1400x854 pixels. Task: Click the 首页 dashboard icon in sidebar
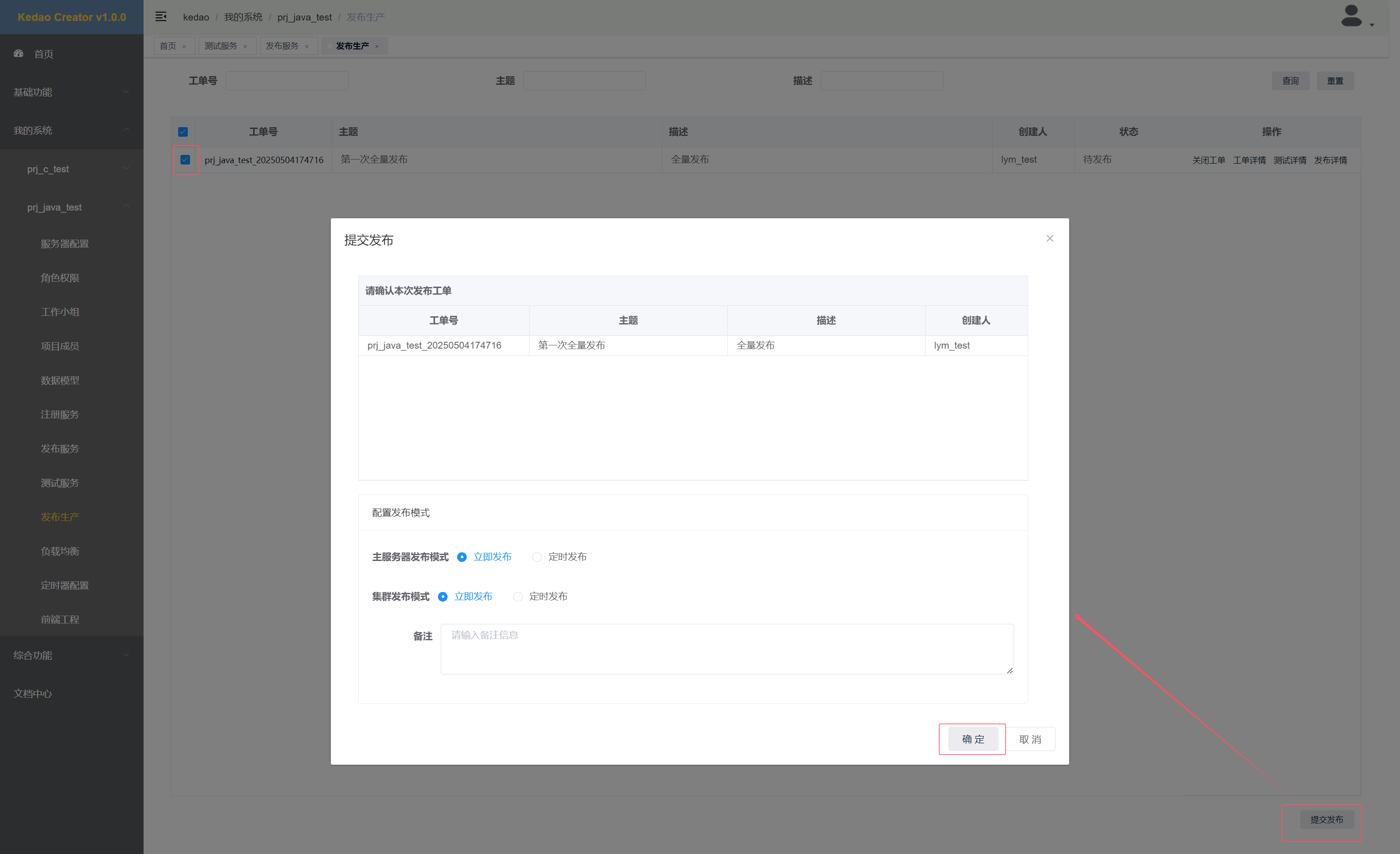coord(19,53)
